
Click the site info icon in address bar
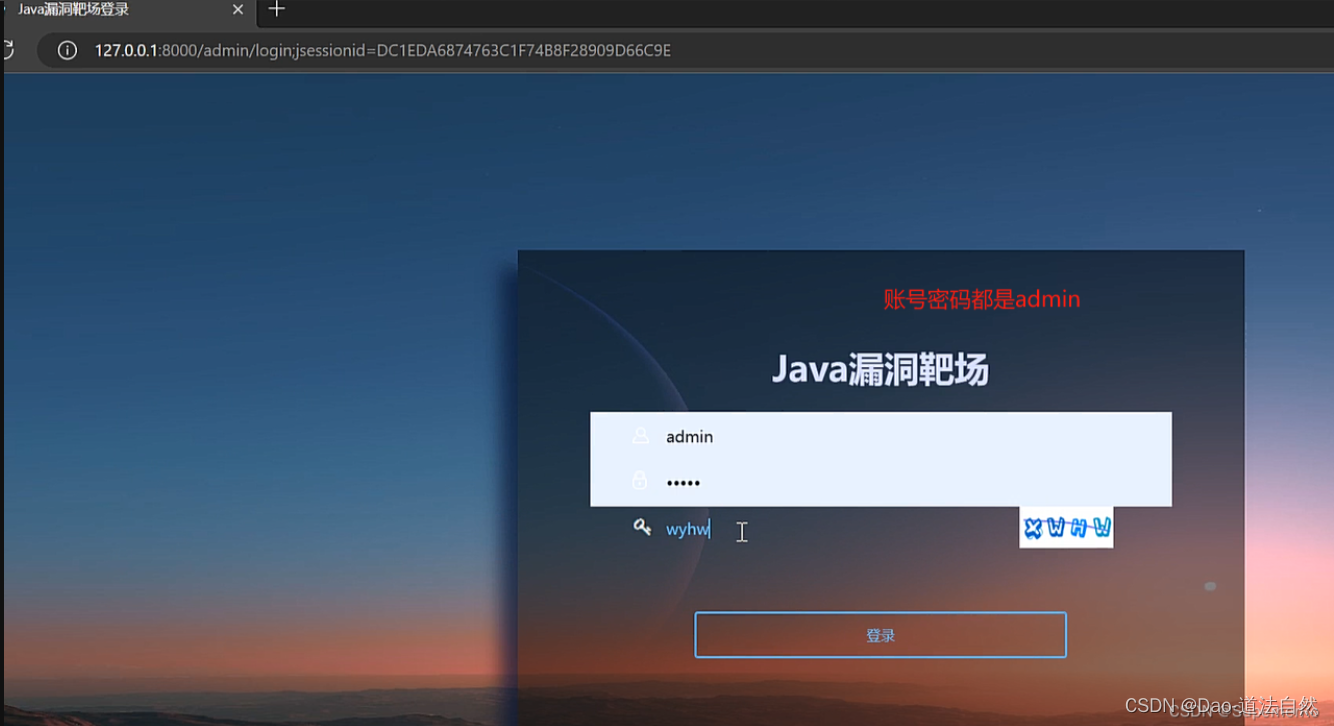click(66, 50)
